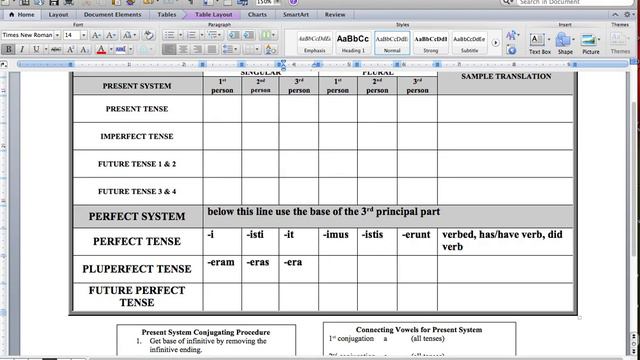Viewport: 640px width, 360px height.
Task: Insert a Shape
Action: [565, 44]
